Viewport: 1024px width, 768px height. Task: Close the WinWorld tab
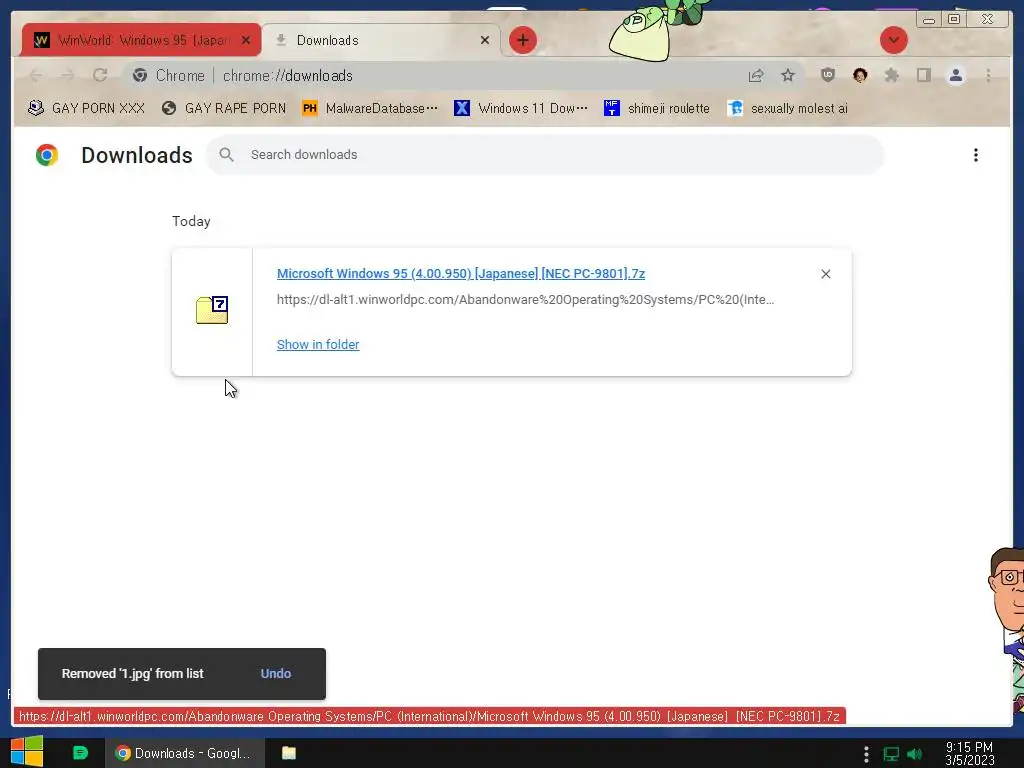246,40
